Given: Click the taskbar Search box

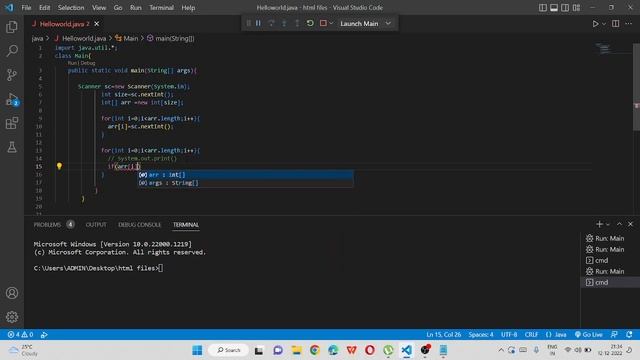Looking at the screenshot, I should [229, 350].
